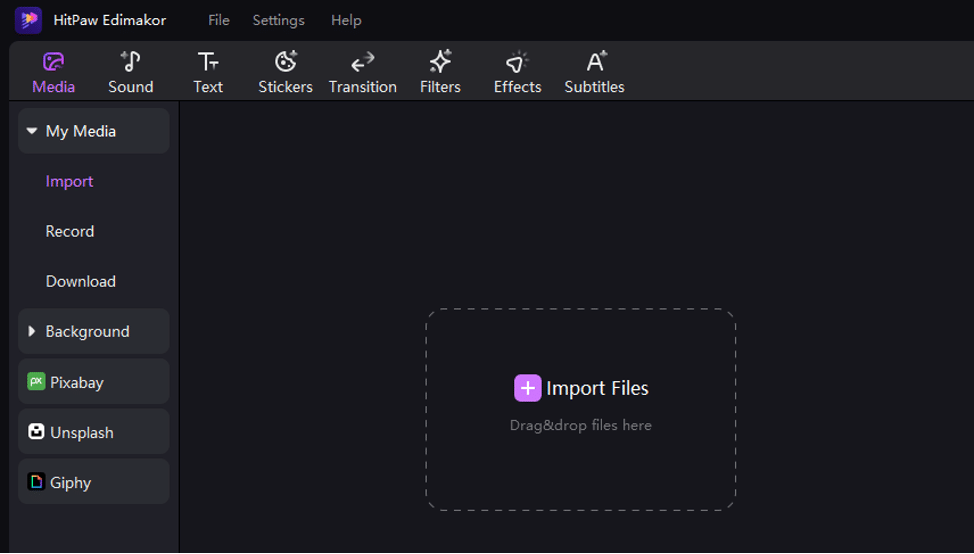Open the File menu

pyautogui.click(x=218, y=20)
